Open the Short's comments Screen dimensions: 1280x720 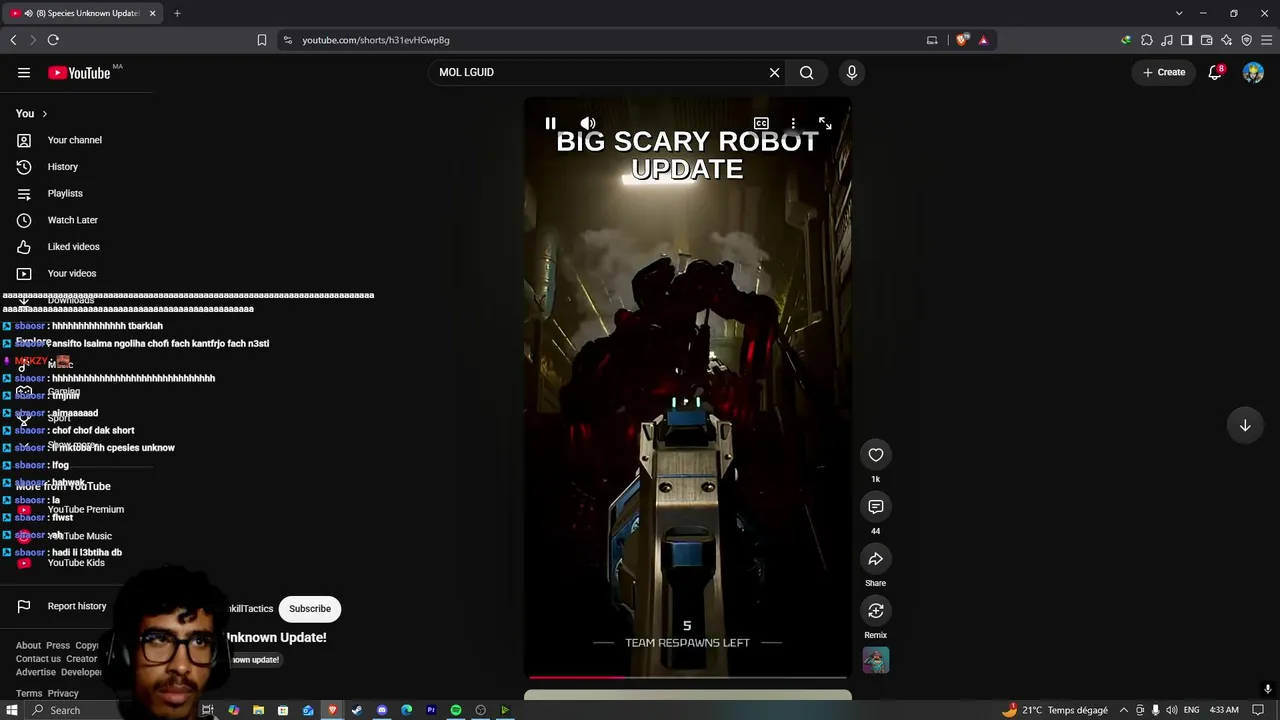876,507
